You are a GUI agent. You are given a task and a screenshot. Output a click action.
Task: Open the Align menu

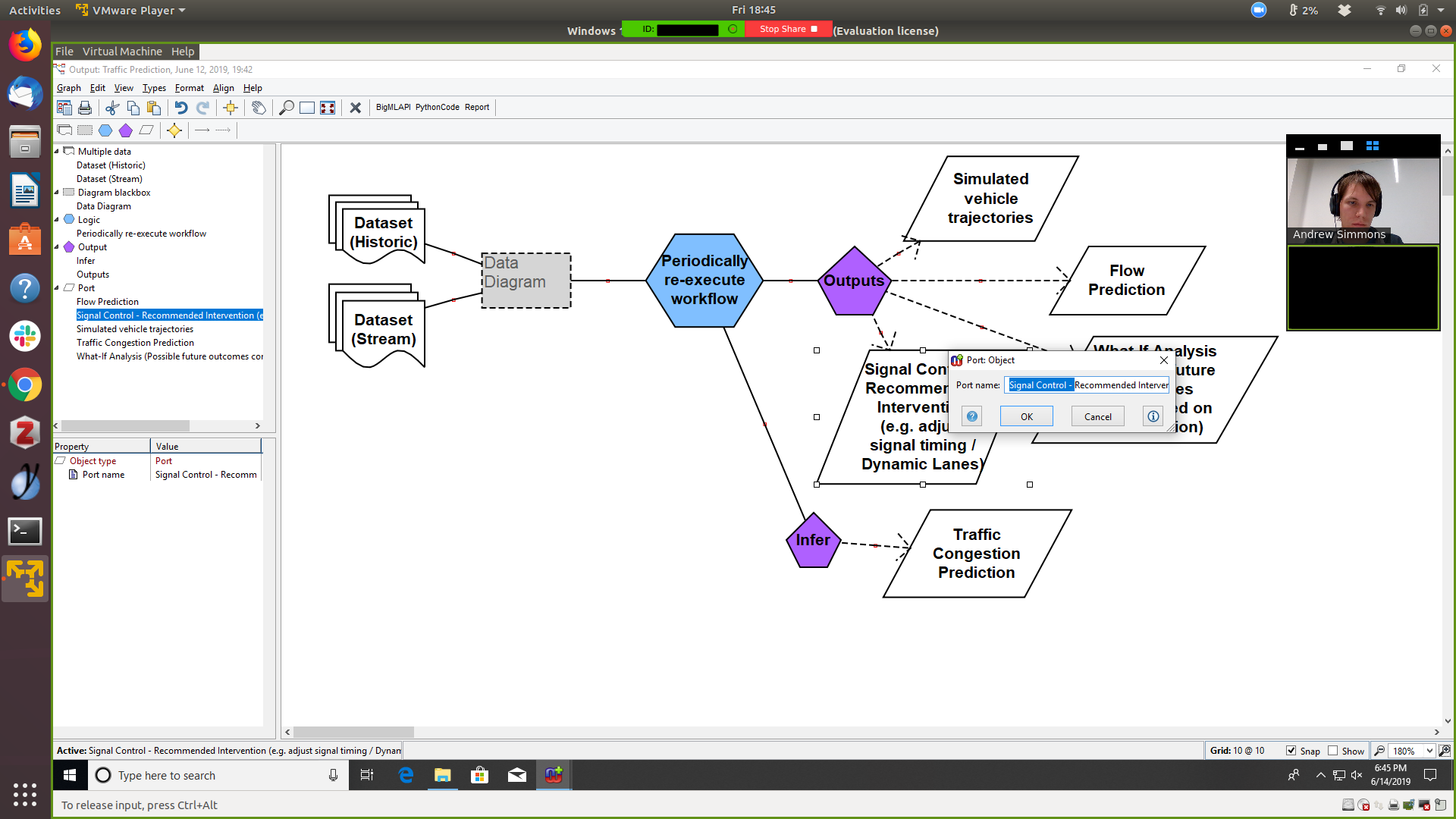click(x=223, y=88)
